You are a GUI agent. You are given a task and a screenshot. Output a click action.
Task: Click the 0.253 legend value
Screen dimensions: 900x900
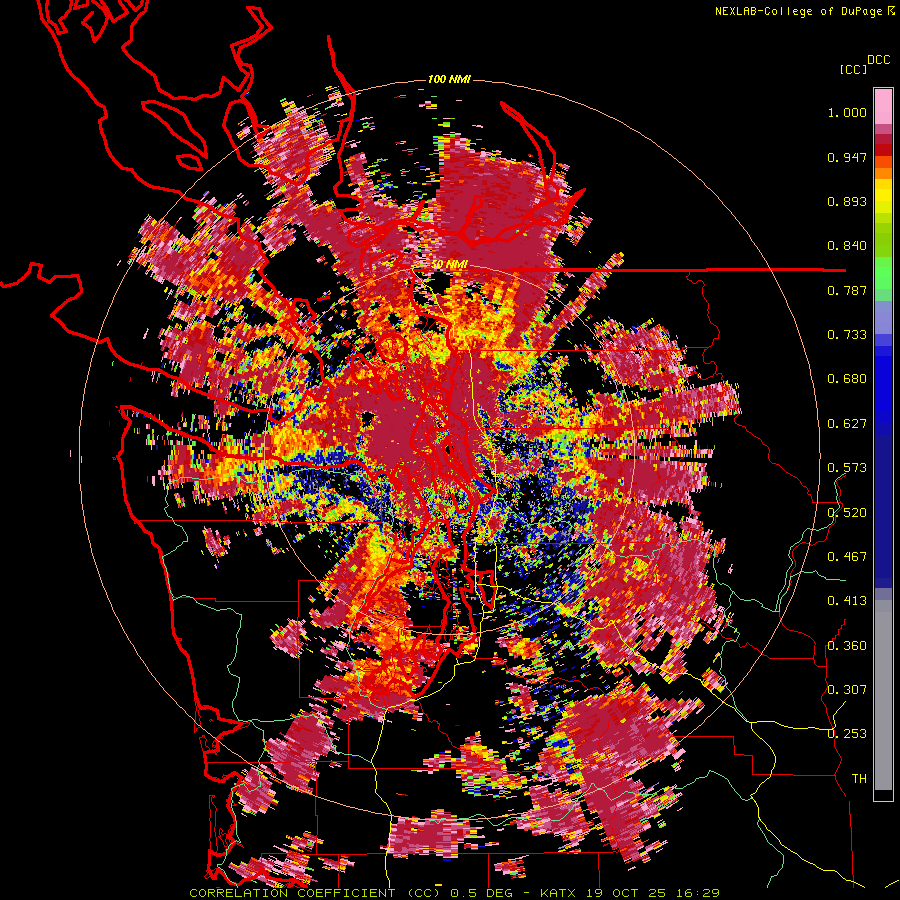pyautogui.click(x=847, y=734)
